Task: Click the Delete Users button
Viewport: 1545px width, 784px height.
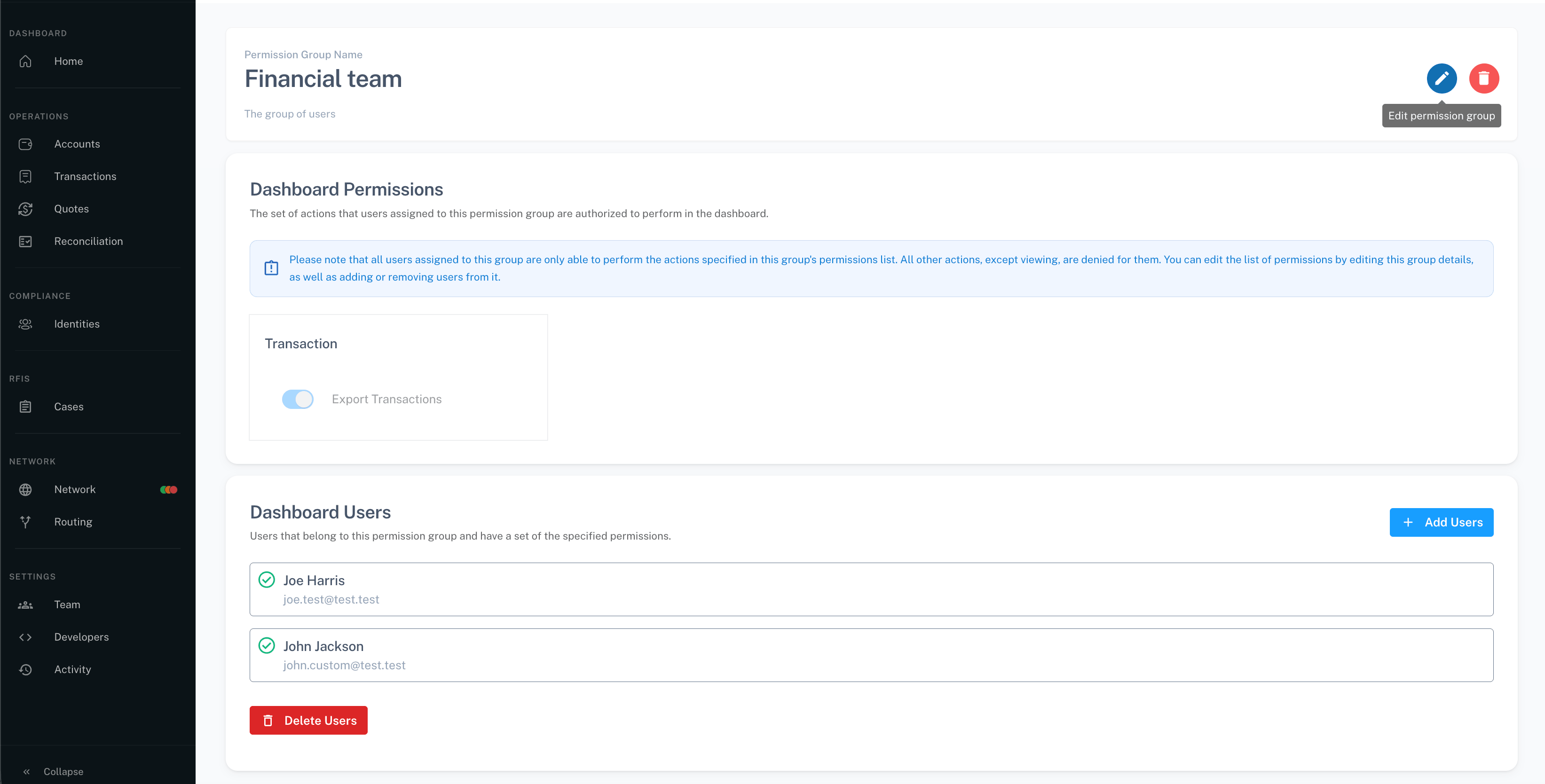Action: tap(308, 720)
